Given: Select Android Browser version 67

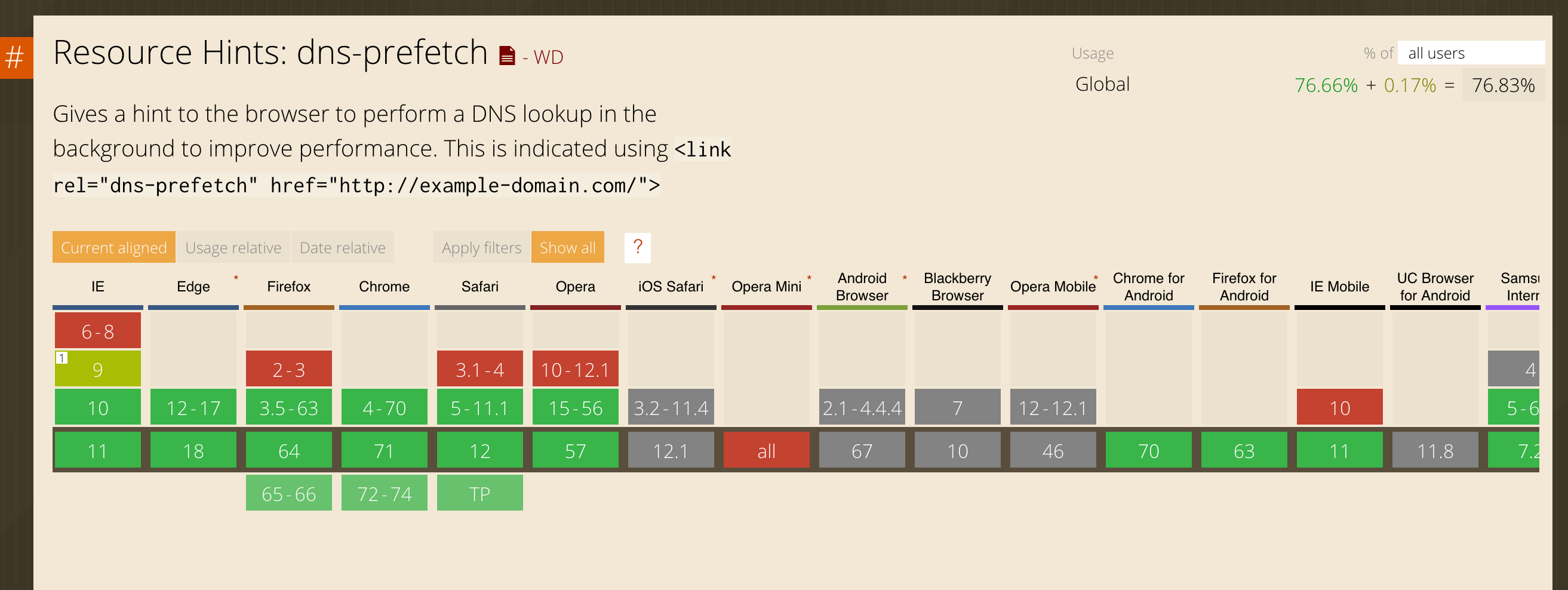Looking at the screenshot, I should click(863, 450).
